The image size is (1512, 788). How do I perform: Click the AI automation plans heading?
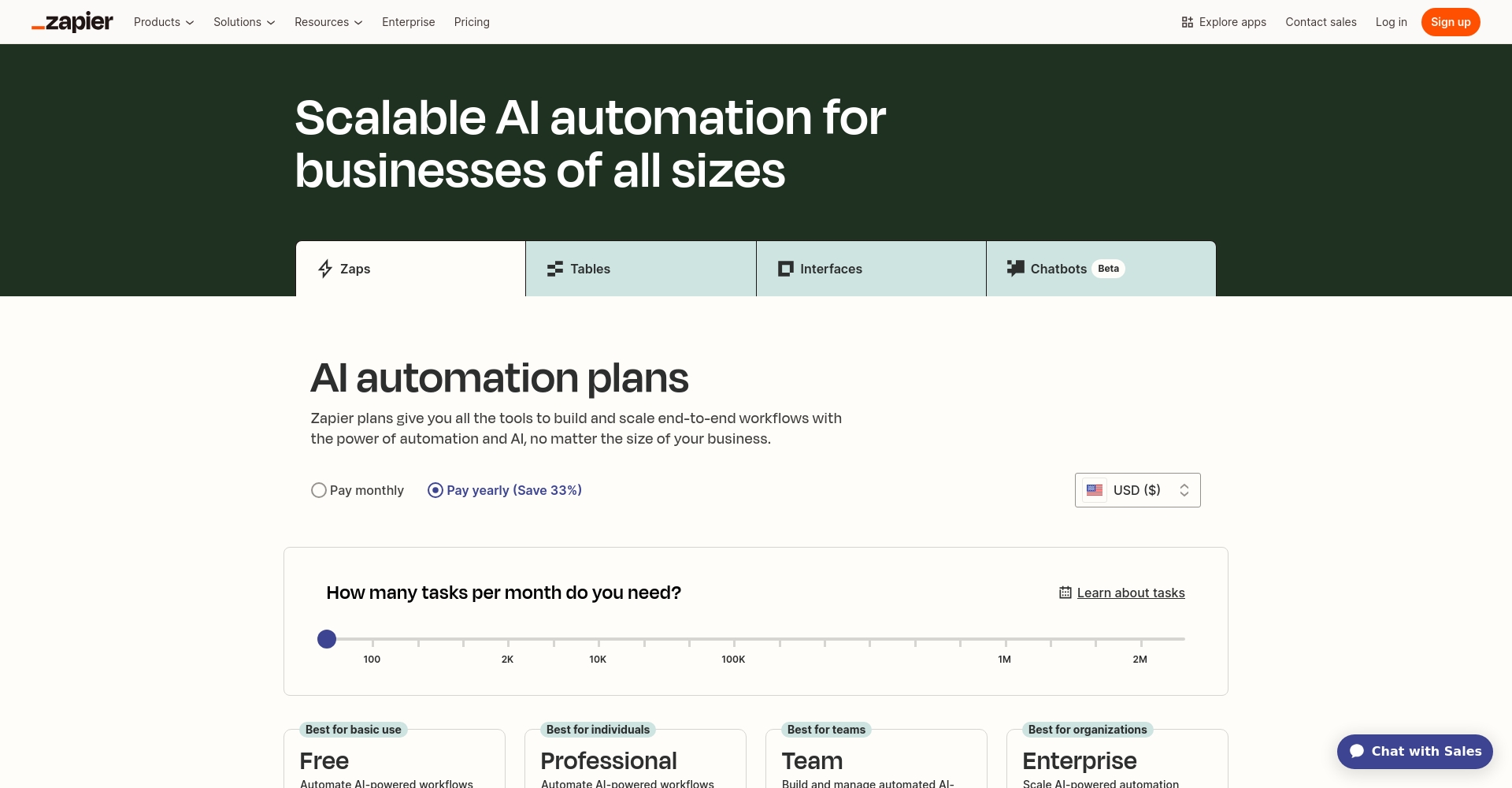tap(500, 378)
